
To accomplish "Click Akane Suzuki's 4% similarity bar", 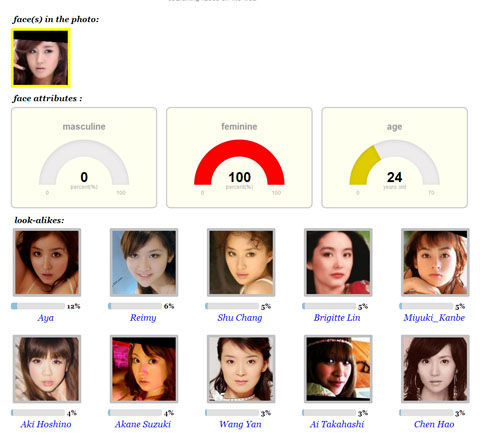I will tap(135, 413).
